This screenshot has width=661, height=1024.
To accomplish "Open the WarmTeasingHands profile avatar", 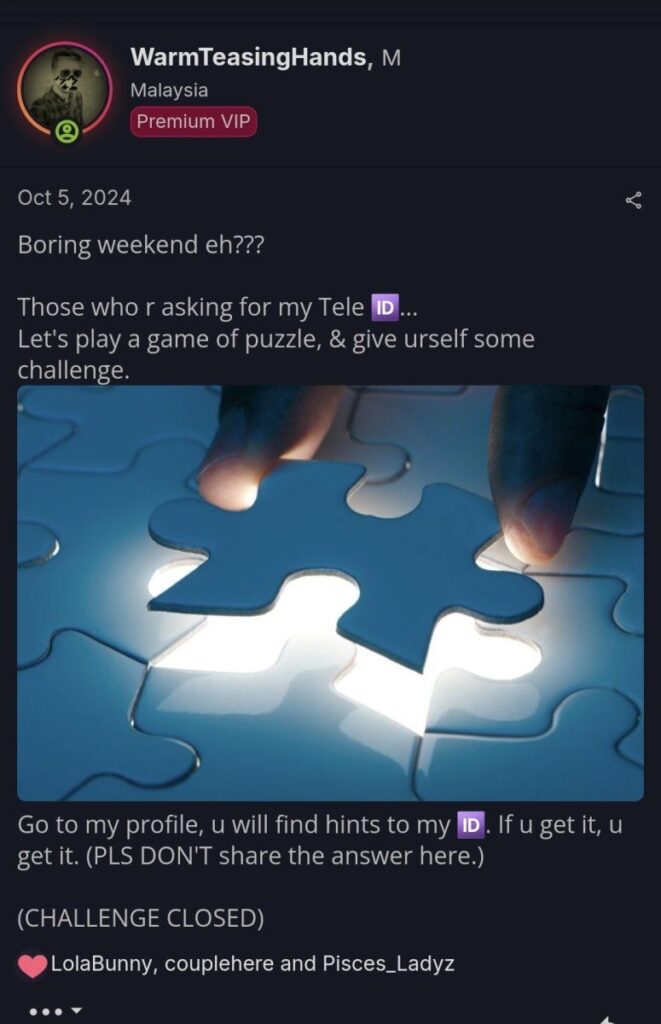I will (x=65, y=90).
